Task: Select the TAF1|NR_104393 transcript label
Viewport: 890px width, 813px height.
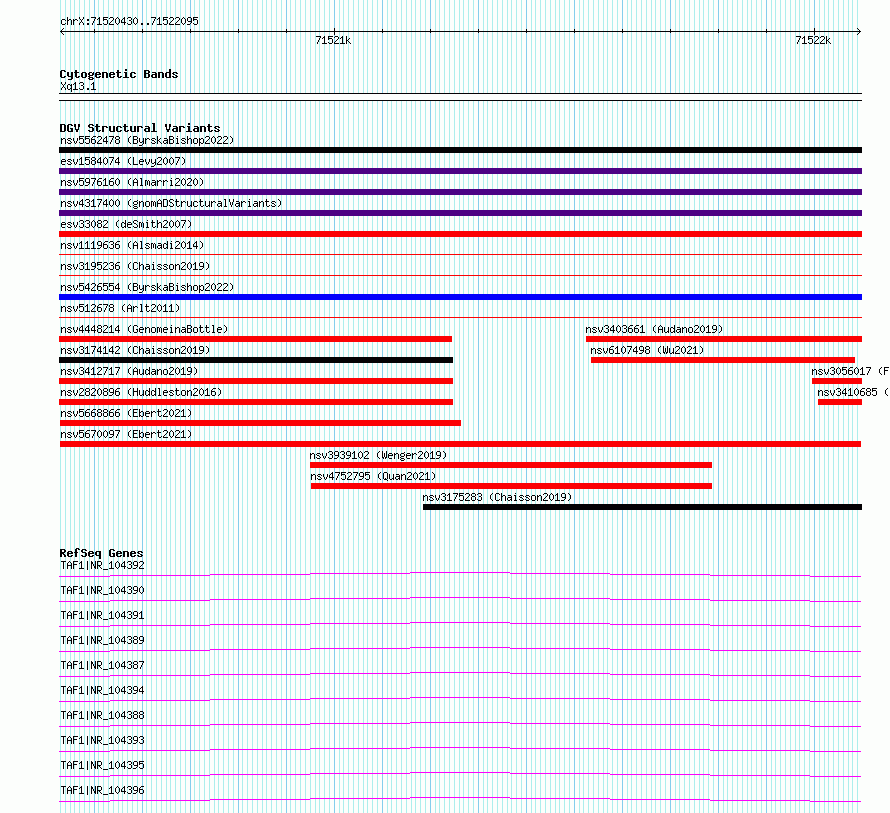Action: pos(102,740)
